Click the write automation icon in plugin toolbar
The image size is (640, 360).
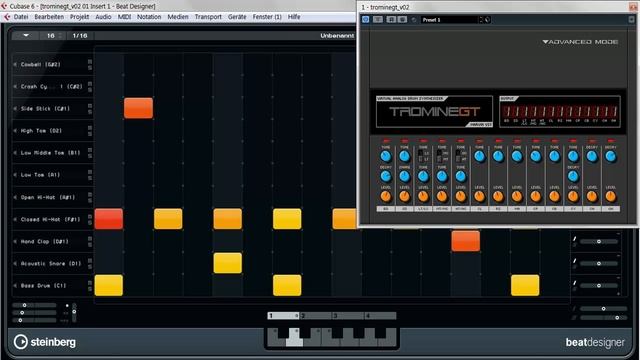pos(402,20)
